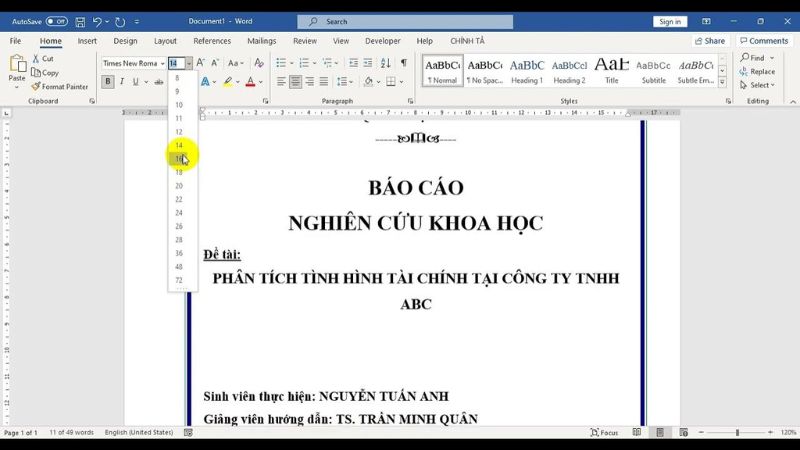The height and width of the screenshot is (450, 800).
Task: Open the Select menu in Editing
Action: point(758,85)
